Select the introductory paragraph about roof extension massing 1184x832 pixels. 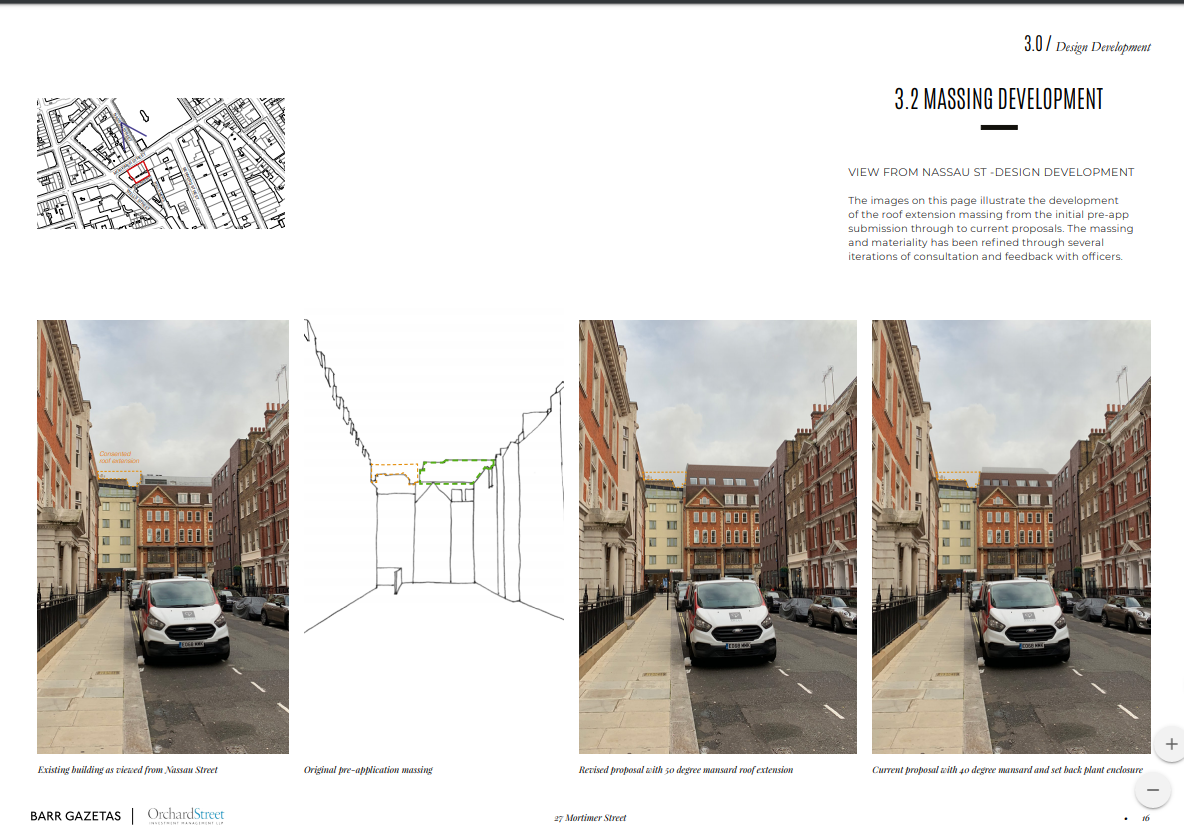991,228
